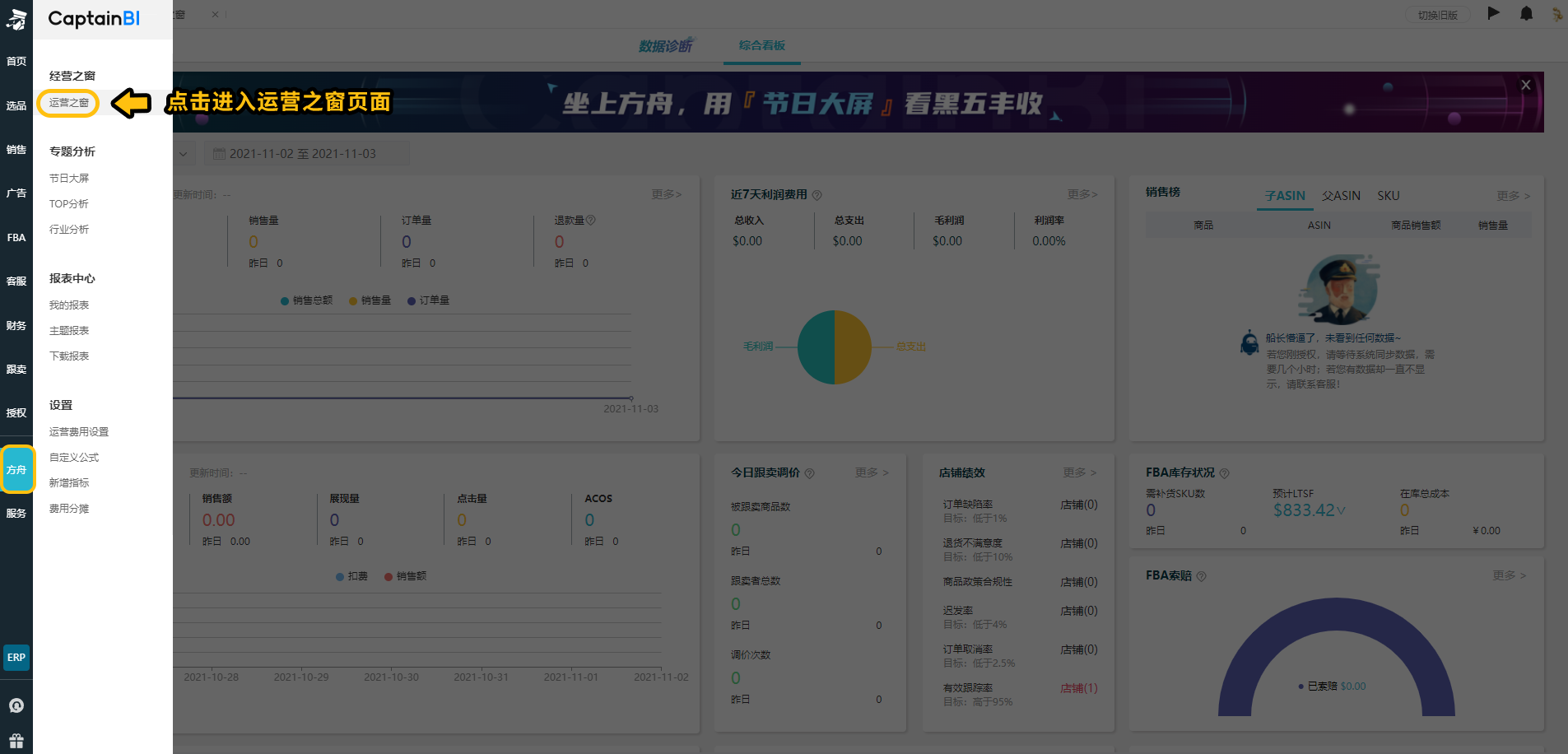The width and height of the screenshot is (1568, 754).
Task: Click 更多 in 店铺绩效 panel
Action: pyautogui.click(x=1080, y=472)
